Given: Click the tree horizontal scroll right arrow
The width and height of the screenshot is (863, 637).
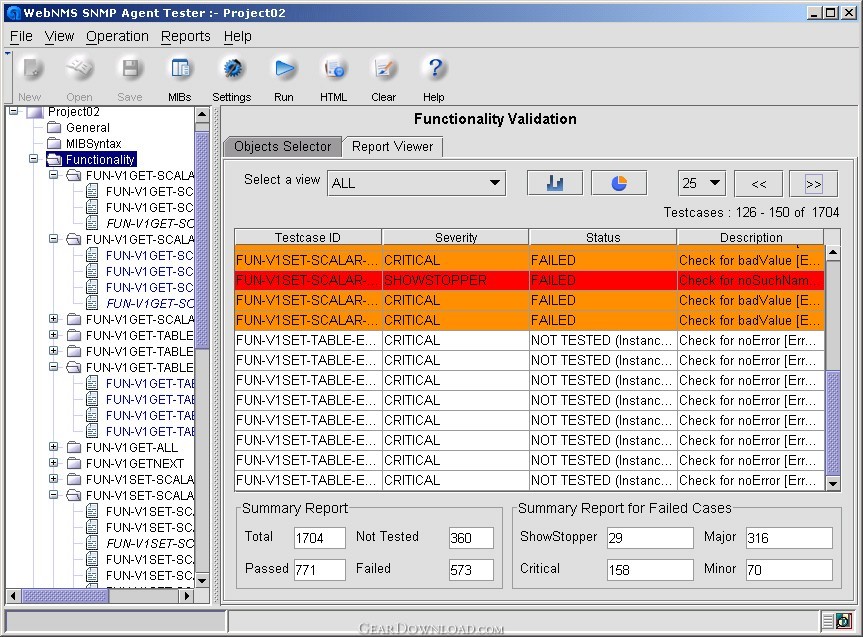Looking at the screenshot, I should (187, 595).
